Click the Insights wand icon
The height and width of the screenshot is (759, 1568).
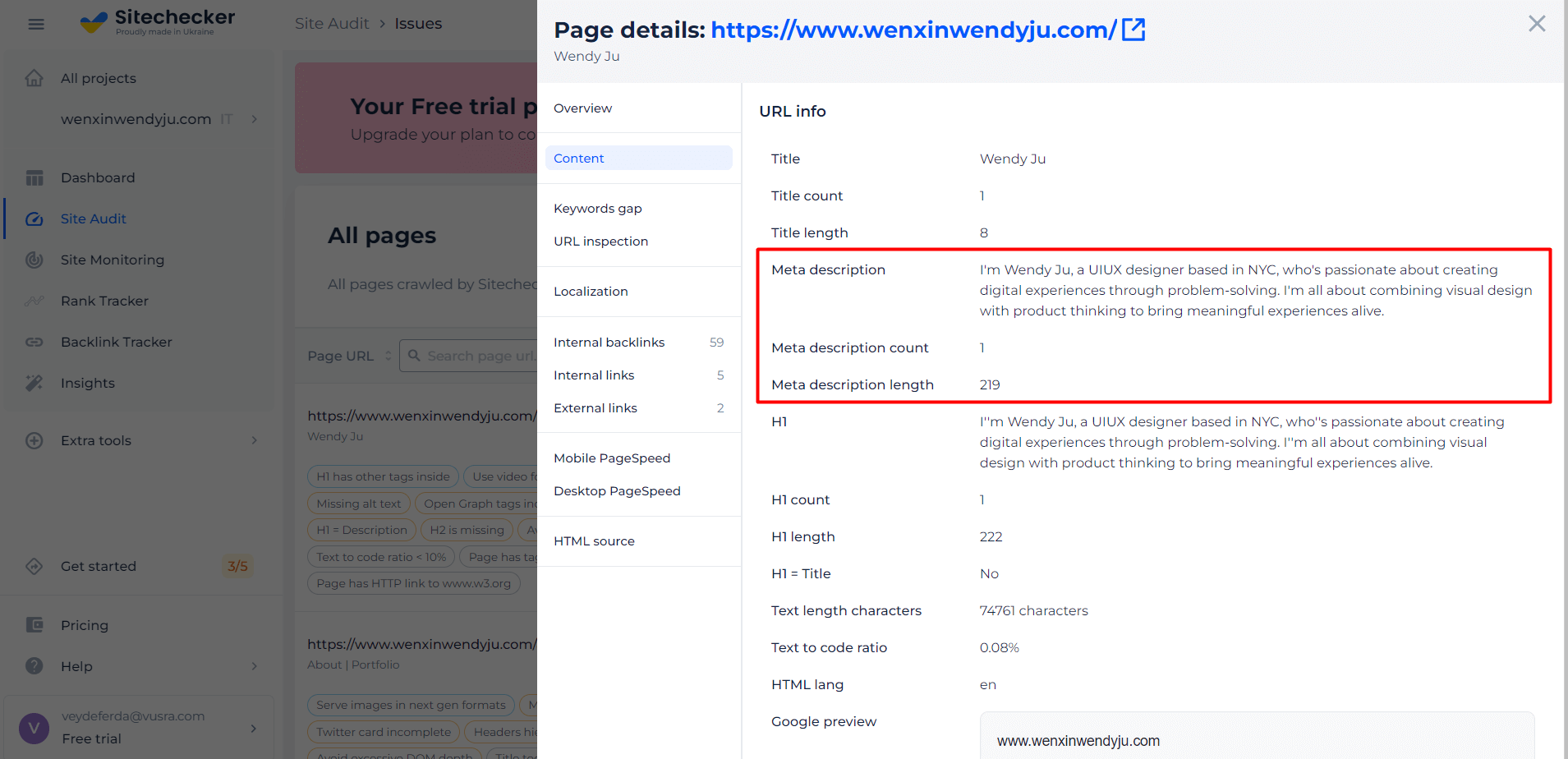tap(34, 383)
